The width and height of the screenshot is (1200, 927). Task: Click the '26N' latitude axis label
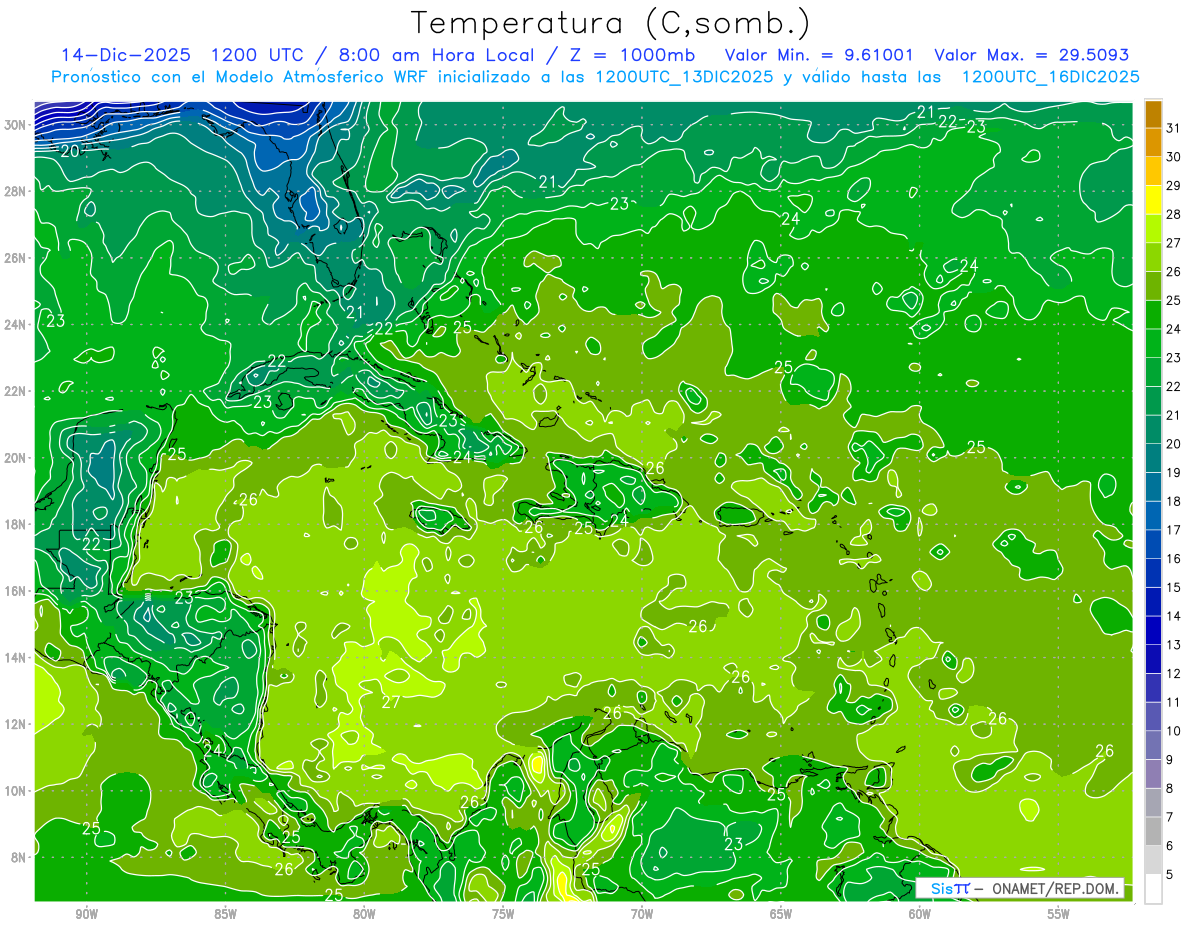(x=17, y=257)
